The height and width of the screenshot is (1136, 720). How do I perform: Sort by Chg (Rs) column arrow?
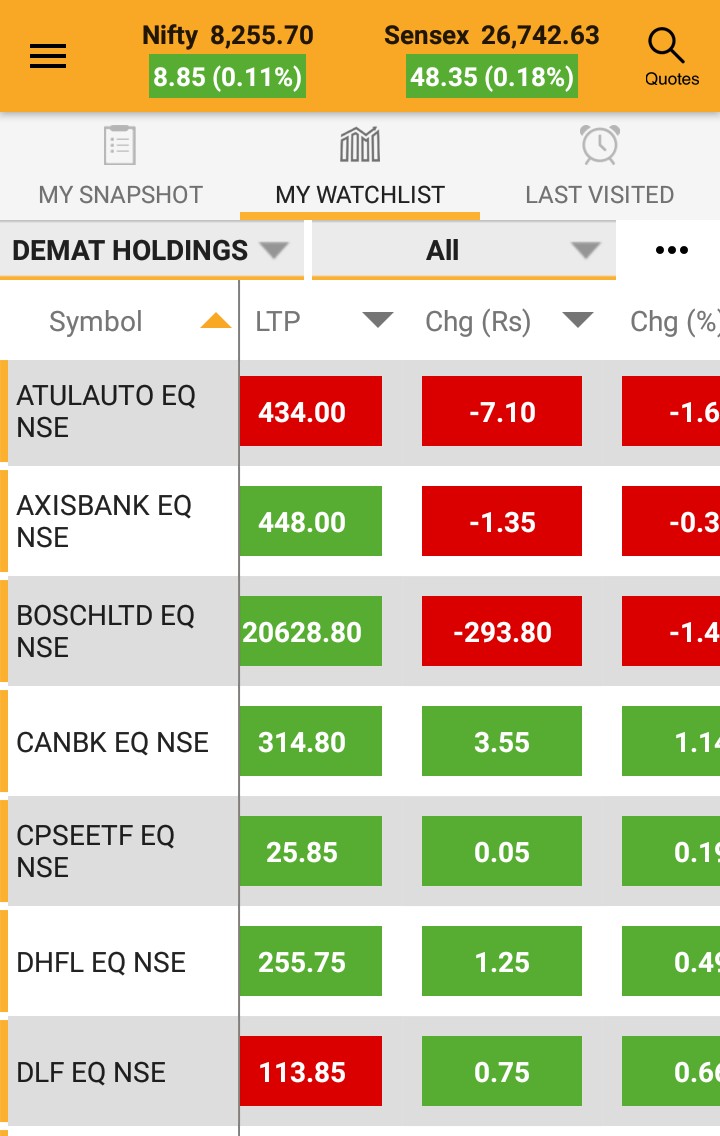click(578, 321)
